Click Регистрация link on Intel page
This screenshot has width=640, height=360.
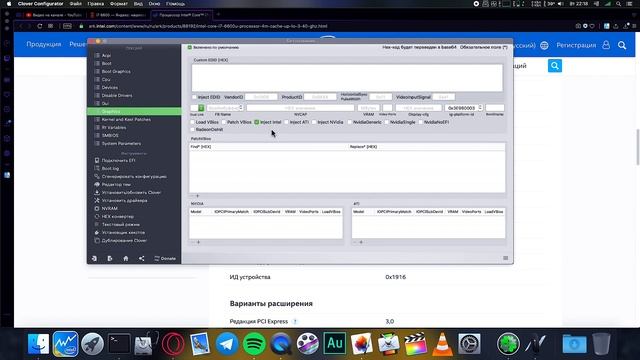point(576,45)
